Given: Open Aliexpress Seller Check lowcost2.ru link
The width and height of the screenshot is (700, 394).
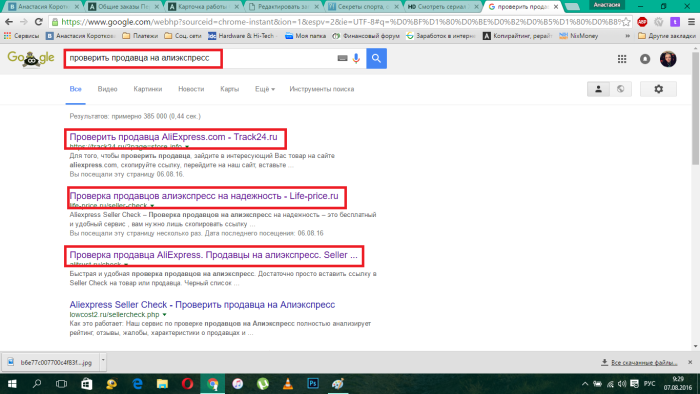Looking at the screenshot, I should point(202,305).
